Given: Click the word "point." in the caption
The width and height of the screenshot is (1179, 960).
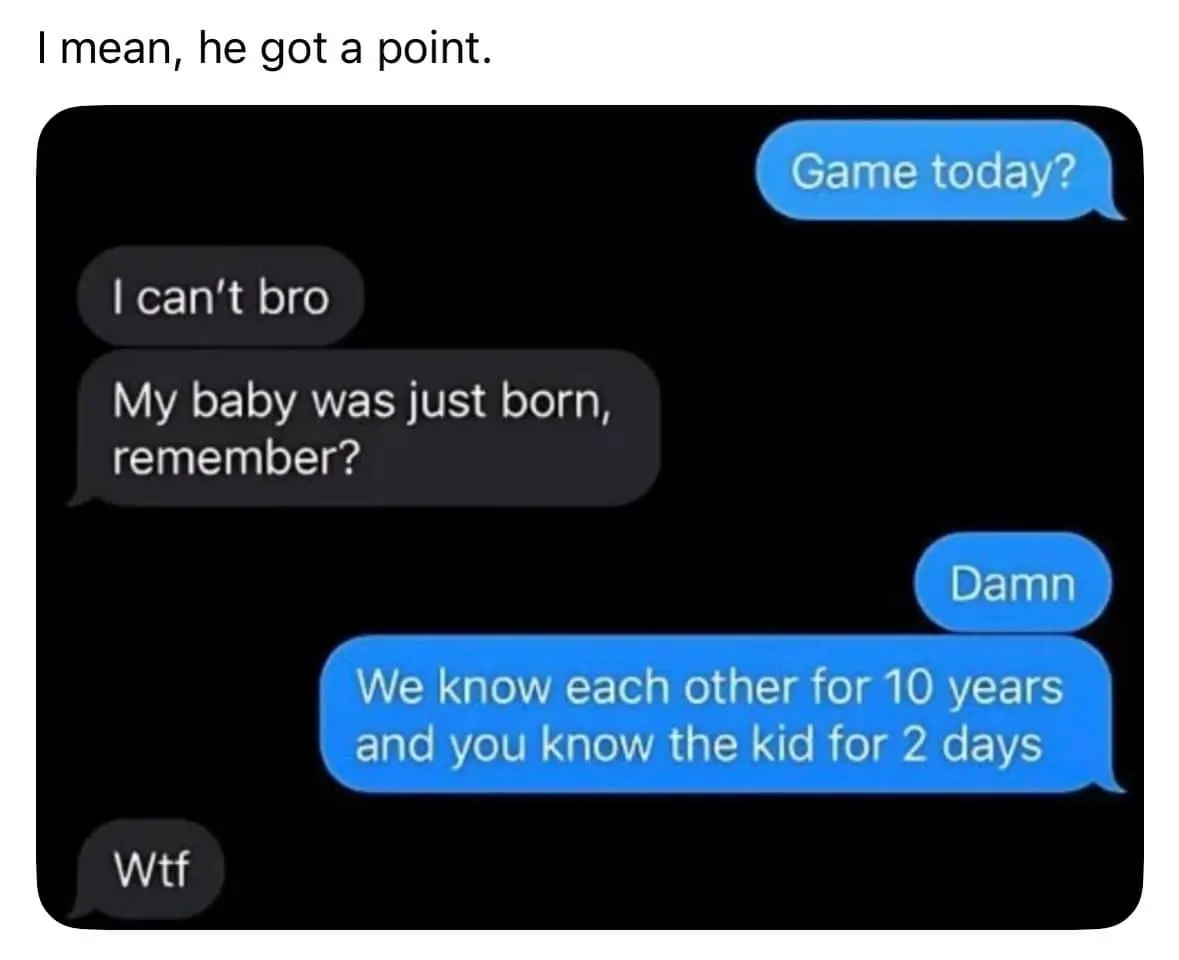Looking at the screenshot, I should point(434,50).
